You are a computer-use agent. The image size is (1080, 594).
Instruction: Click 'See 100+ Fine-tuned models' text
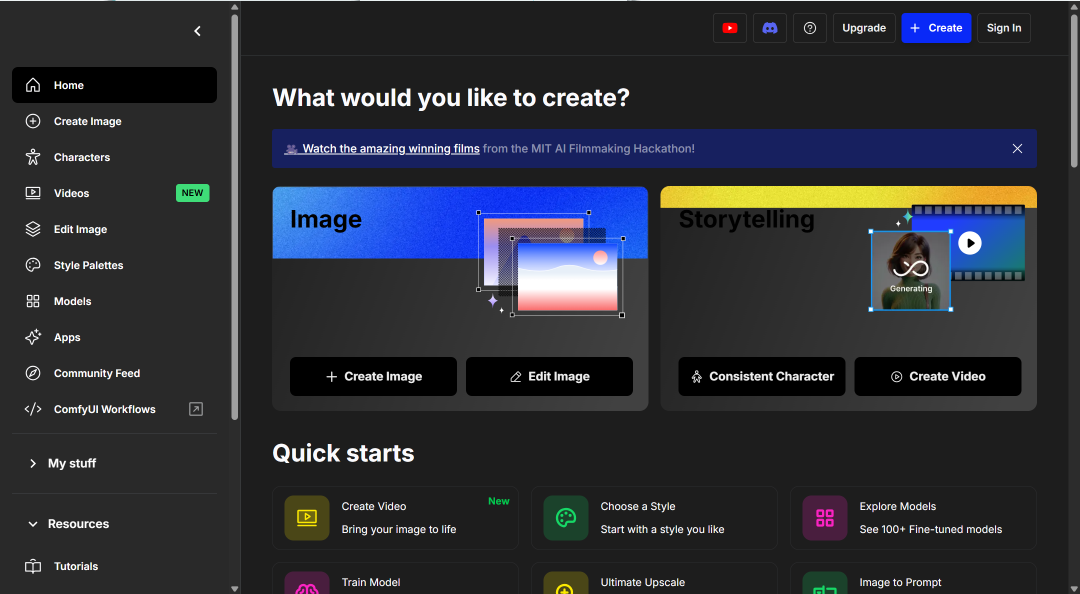coord(931,529)
